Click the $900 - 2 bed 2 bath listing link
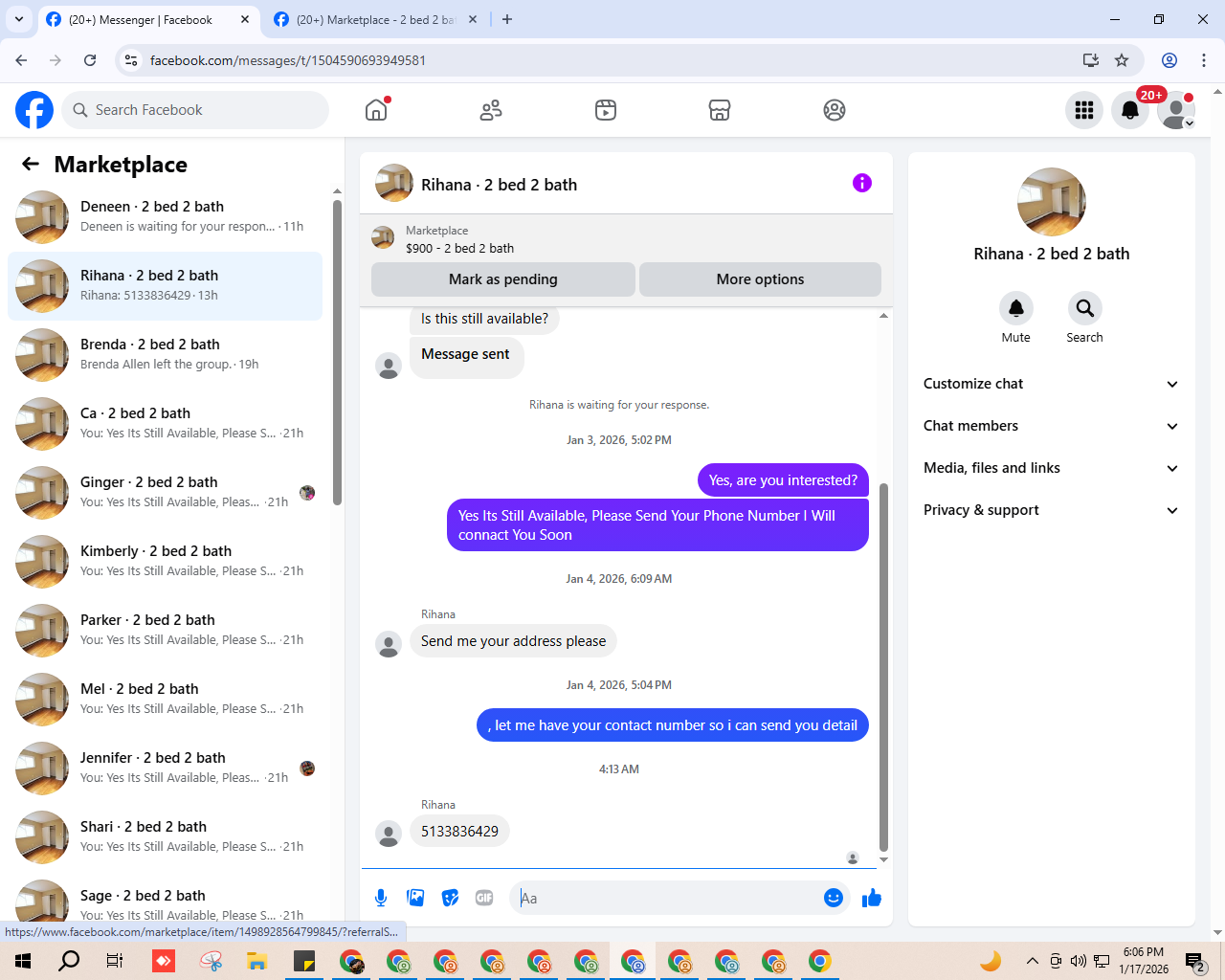Screen dimensions: 1225x980 pos(459,248)
